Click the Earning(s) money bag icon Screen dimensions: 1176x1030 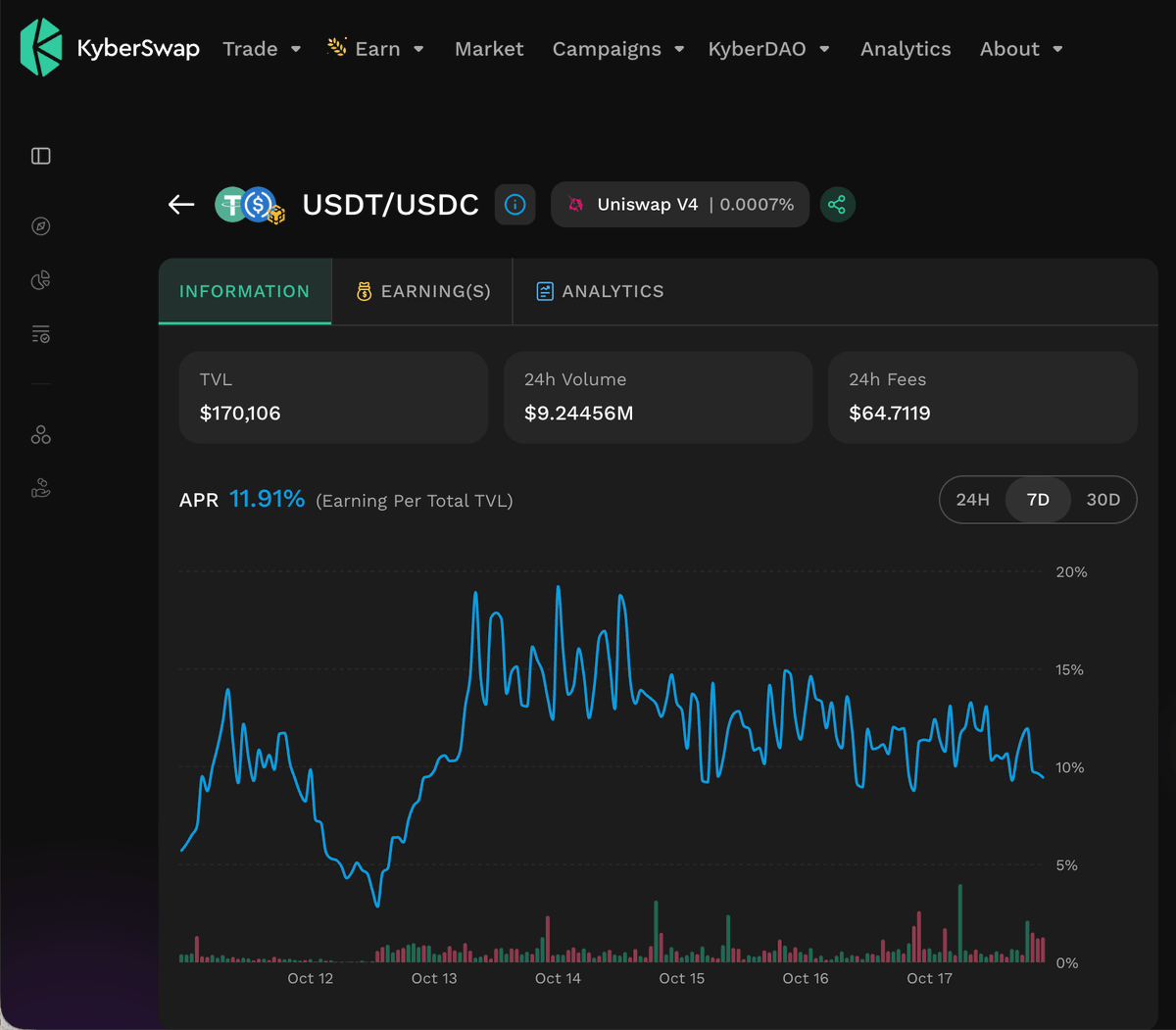click(365, 291)
